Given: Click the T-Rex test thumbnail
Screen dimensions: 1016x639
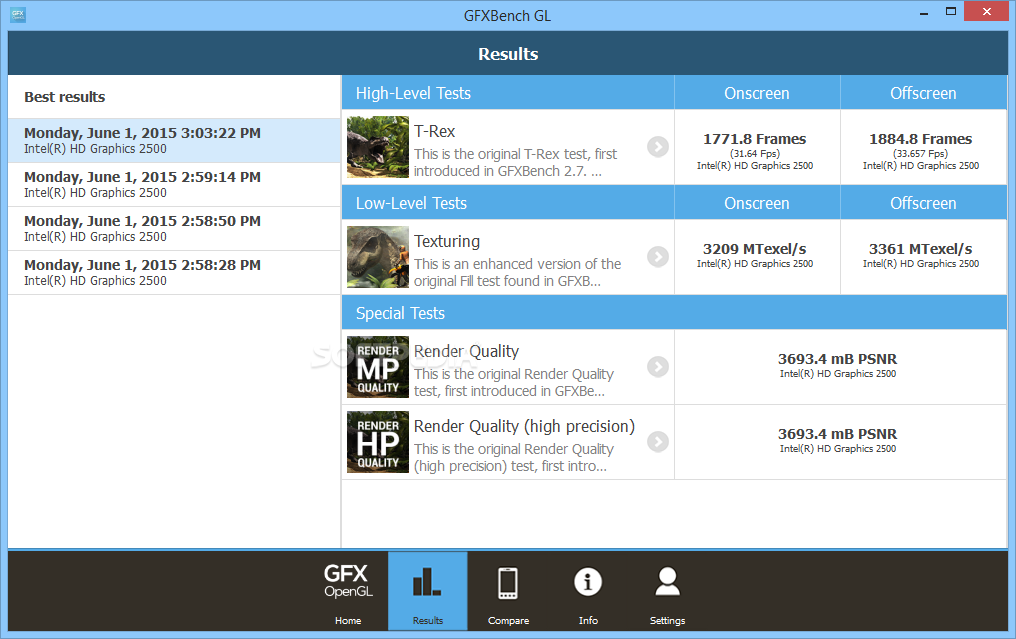Looking at the screenshot, I should [x=378, y=147].
